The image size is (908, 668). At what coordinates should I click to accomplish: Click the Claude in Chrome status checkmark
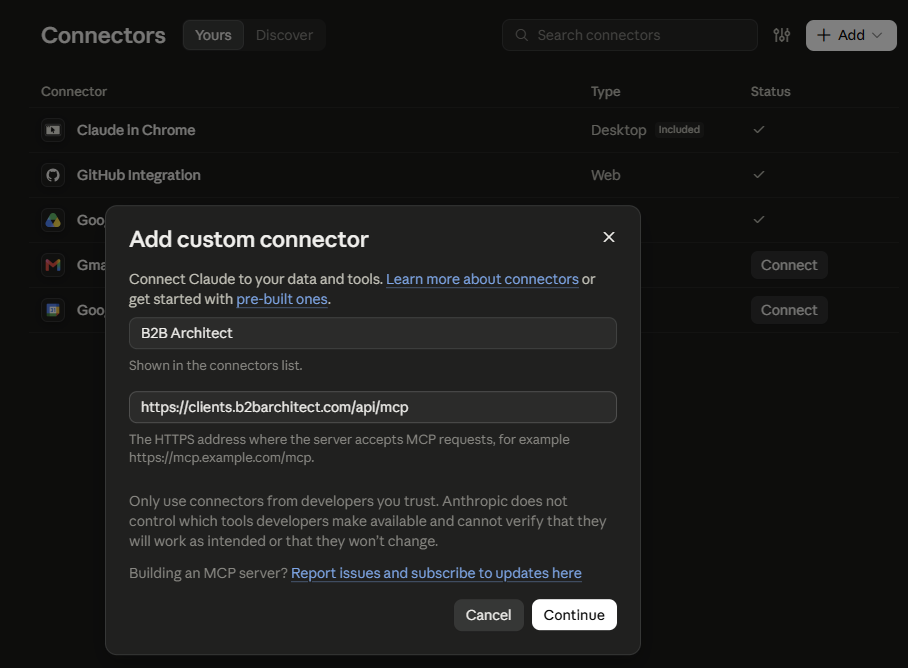point(759,130)
